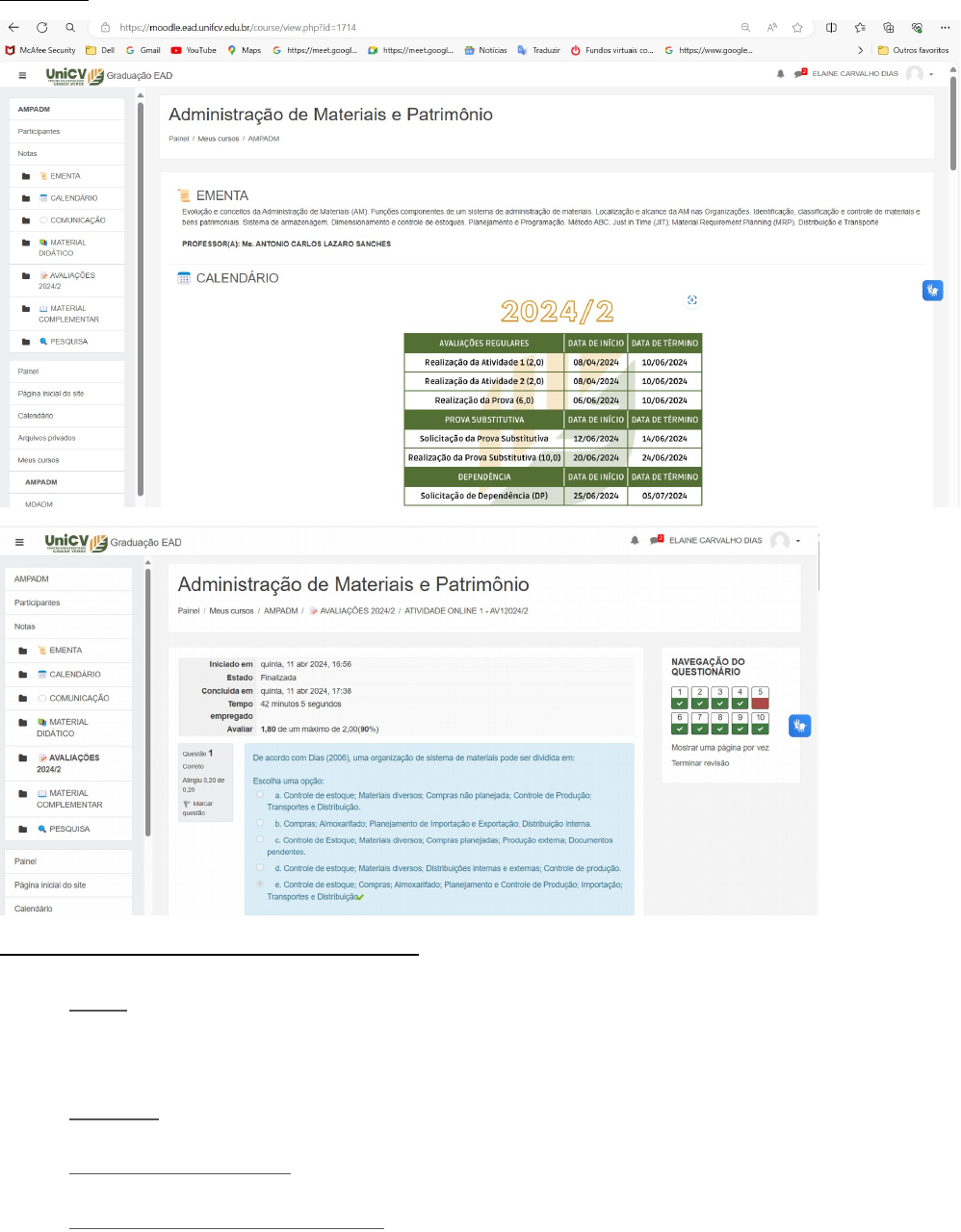
Task: Click the Marcar questão flag on question 1
Action: point(187,804)
